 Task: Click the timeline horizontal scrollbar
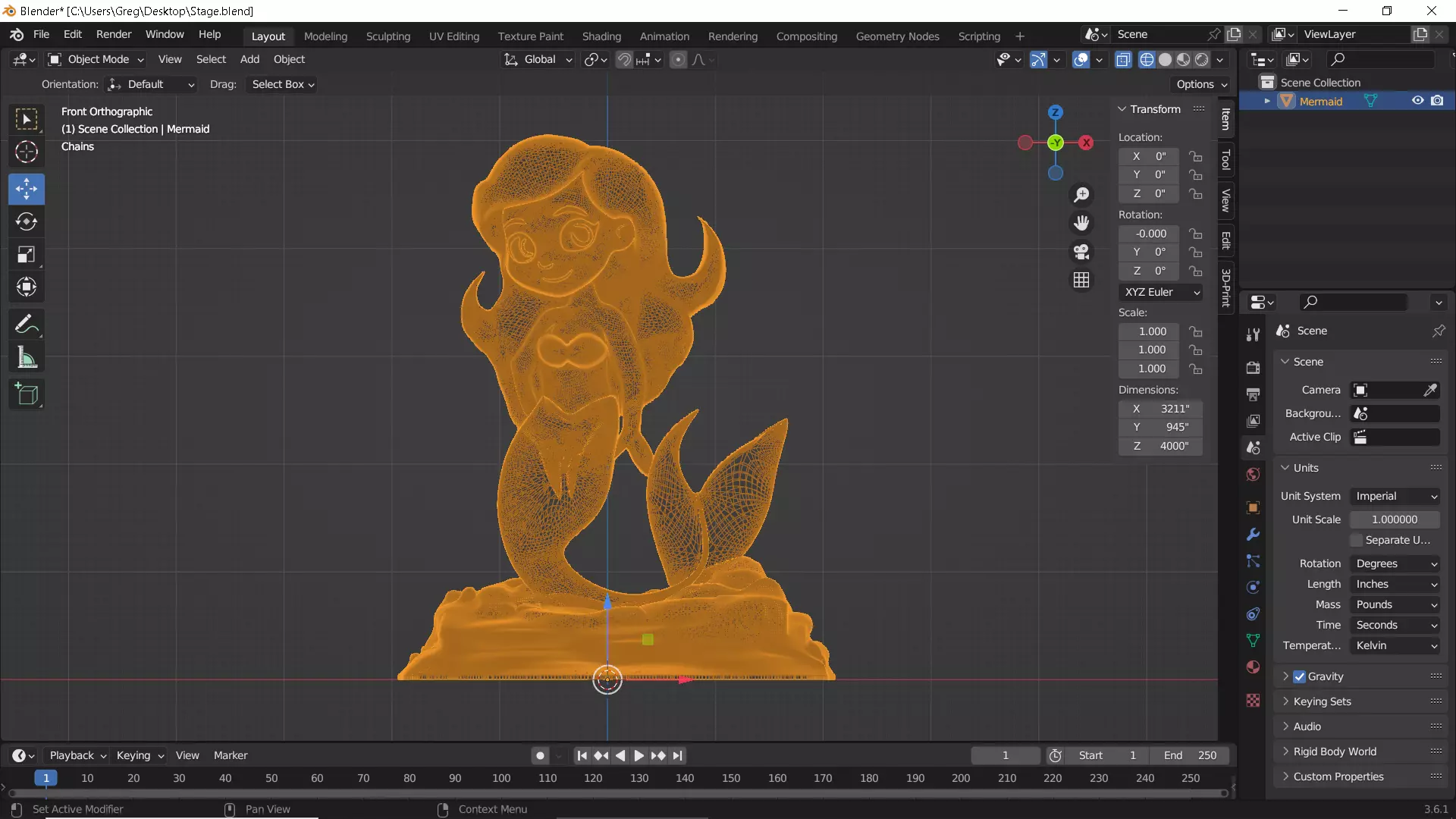tap(618, 793)
